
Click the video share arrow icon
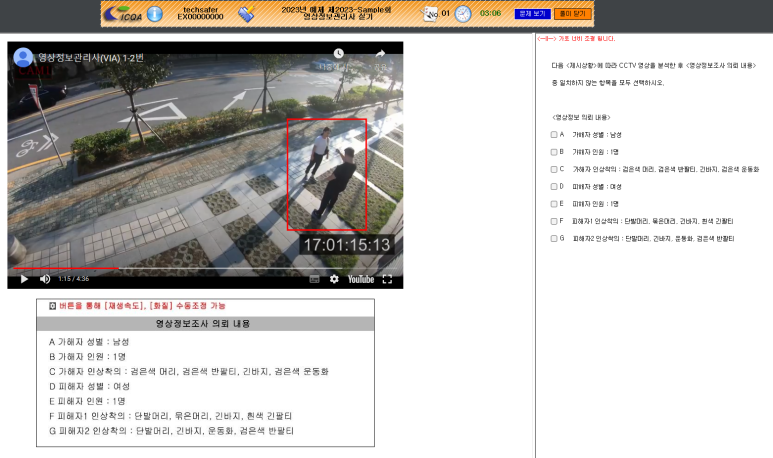click(x=380, y=53)
